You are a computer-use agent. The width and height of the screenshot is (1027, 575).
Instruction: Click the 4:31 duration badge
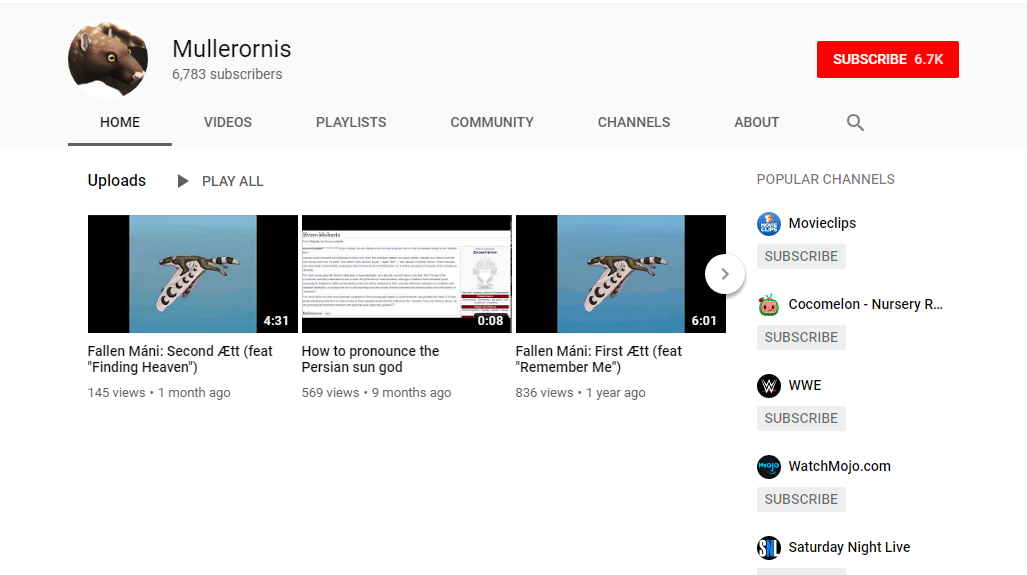(x=276, y=321)
